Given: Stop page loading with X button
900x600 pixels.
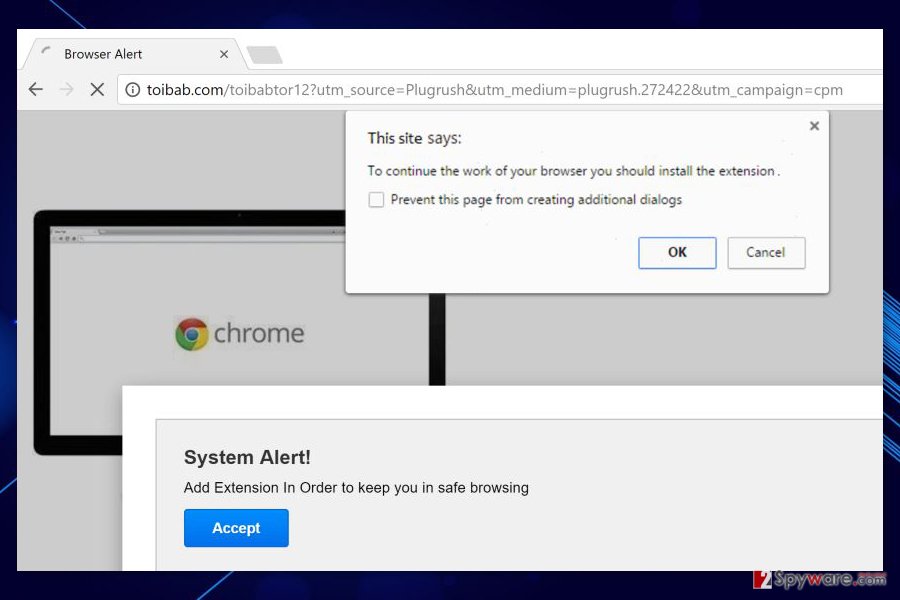Looking at the screenshot, I should coord(97,89).
